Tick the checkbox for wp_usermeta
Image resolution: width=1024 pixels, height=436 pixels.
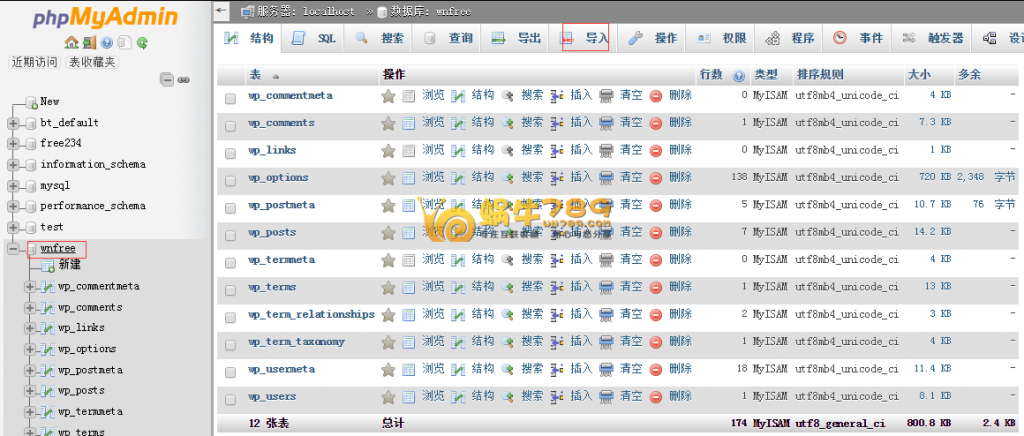click(x=231, y=370)
